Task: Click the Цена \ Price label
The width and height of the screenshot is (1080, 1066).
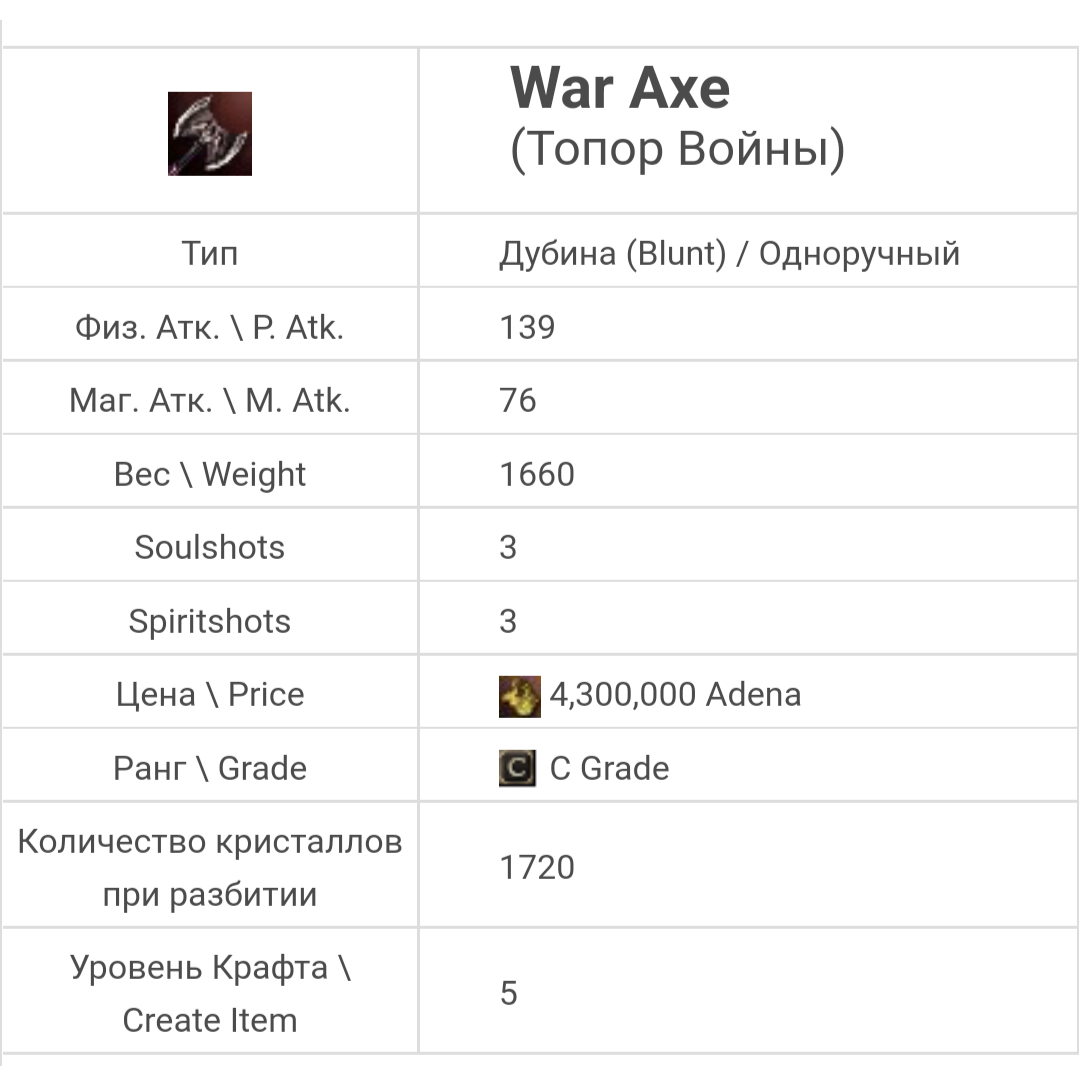Action: point(210,695)
